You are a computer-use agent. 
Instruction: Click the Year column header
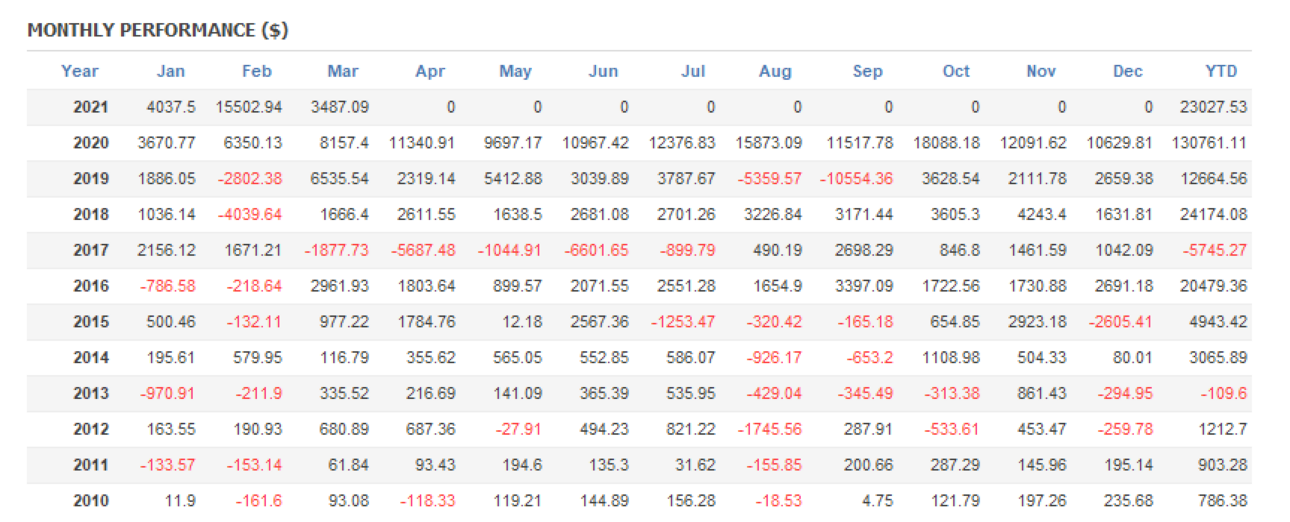(x=80, y=71)
